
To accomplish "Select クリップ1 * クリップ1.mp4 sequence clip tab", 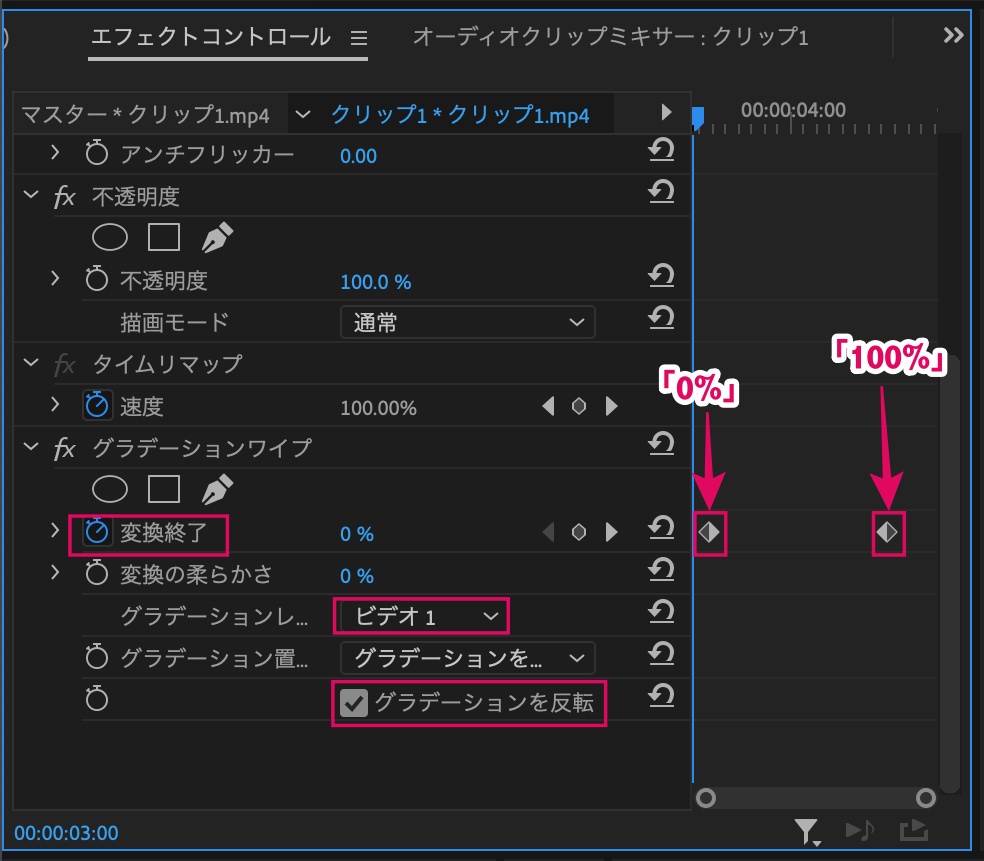I will [460, 115].
